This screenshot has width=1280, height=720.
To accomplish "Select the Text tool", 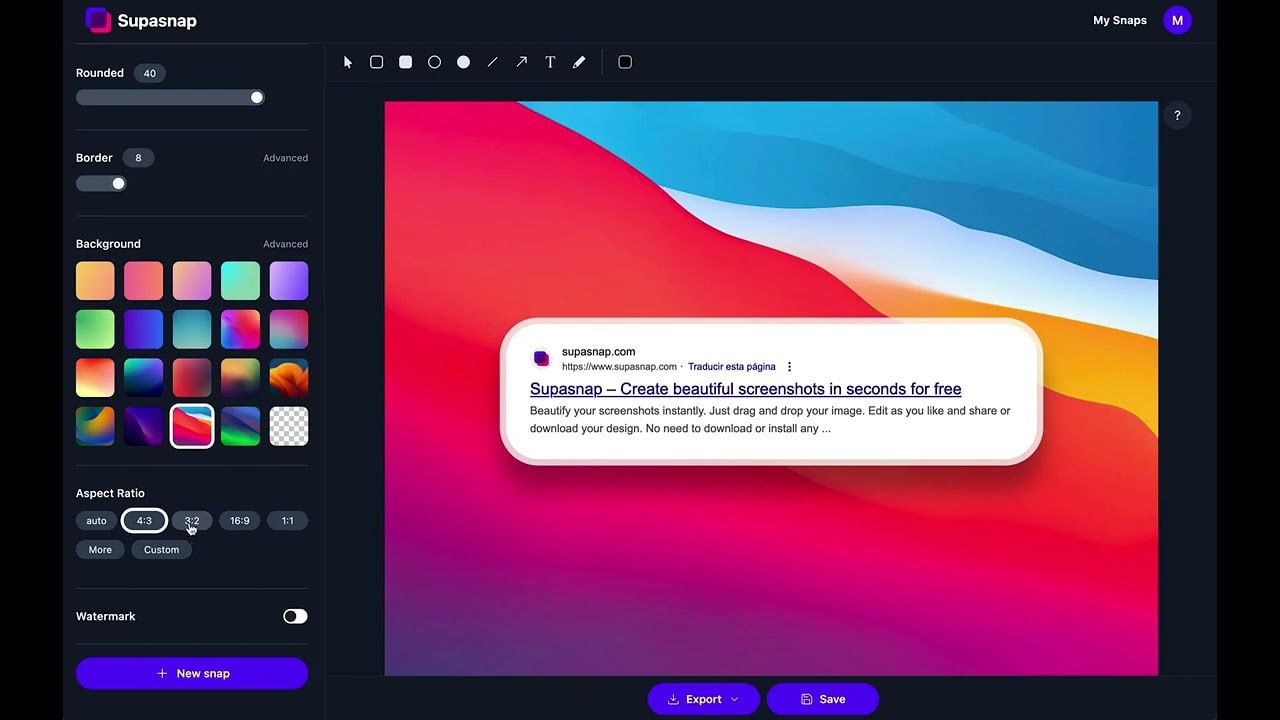I will 550,62.
